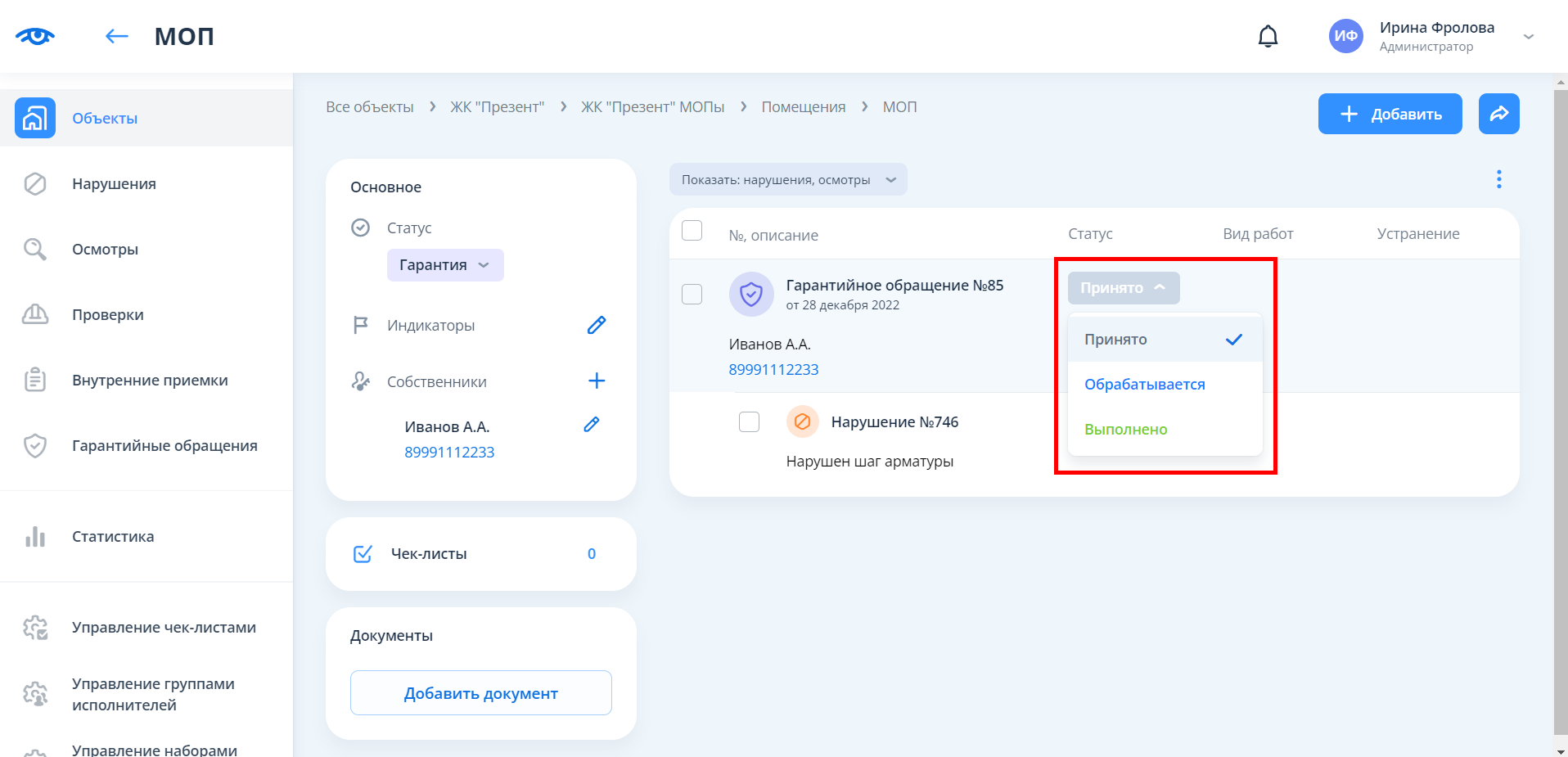
Task: Check the Гарантийное обращение №85 checkbox
Action: [x=692, y=294]
